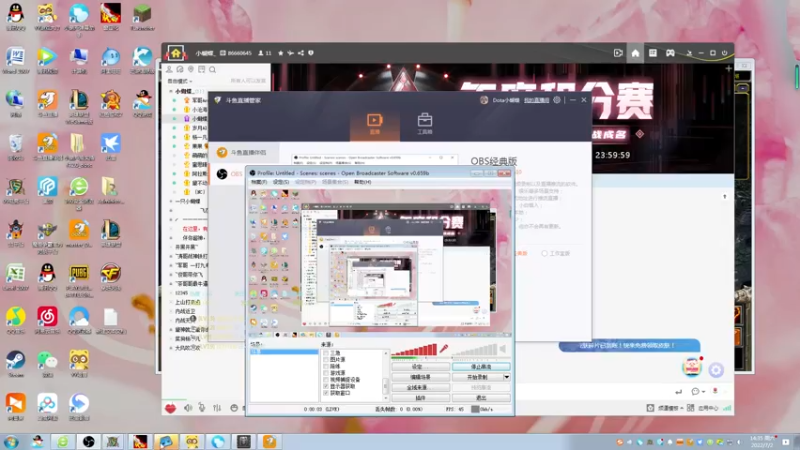The height and width of the screenshot is (450, 800).
Task: Open dropdown arrow beside 开始录制 button
Action: [507, 377]
